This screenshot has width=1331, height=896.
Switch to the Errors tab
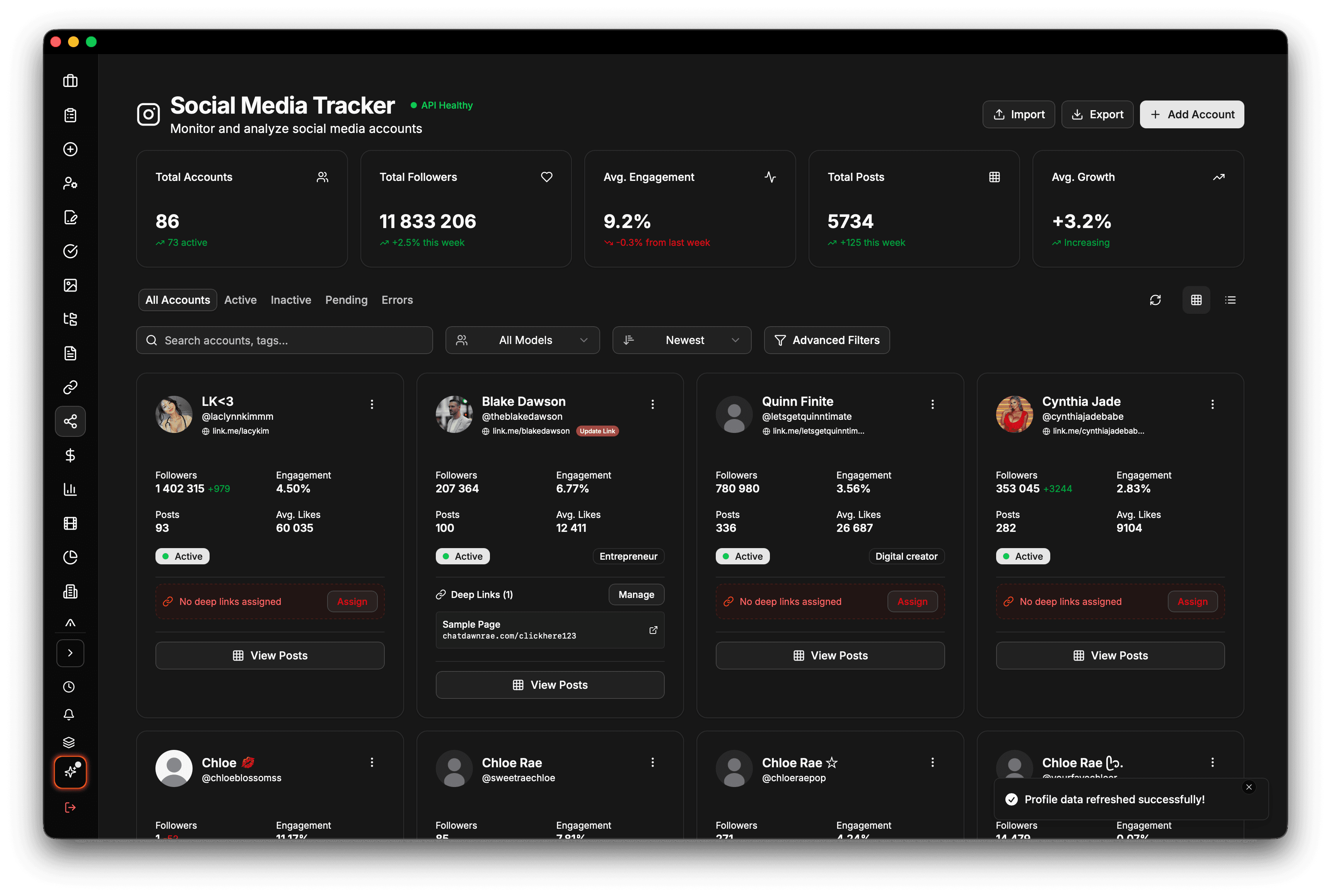pos(397,300)
